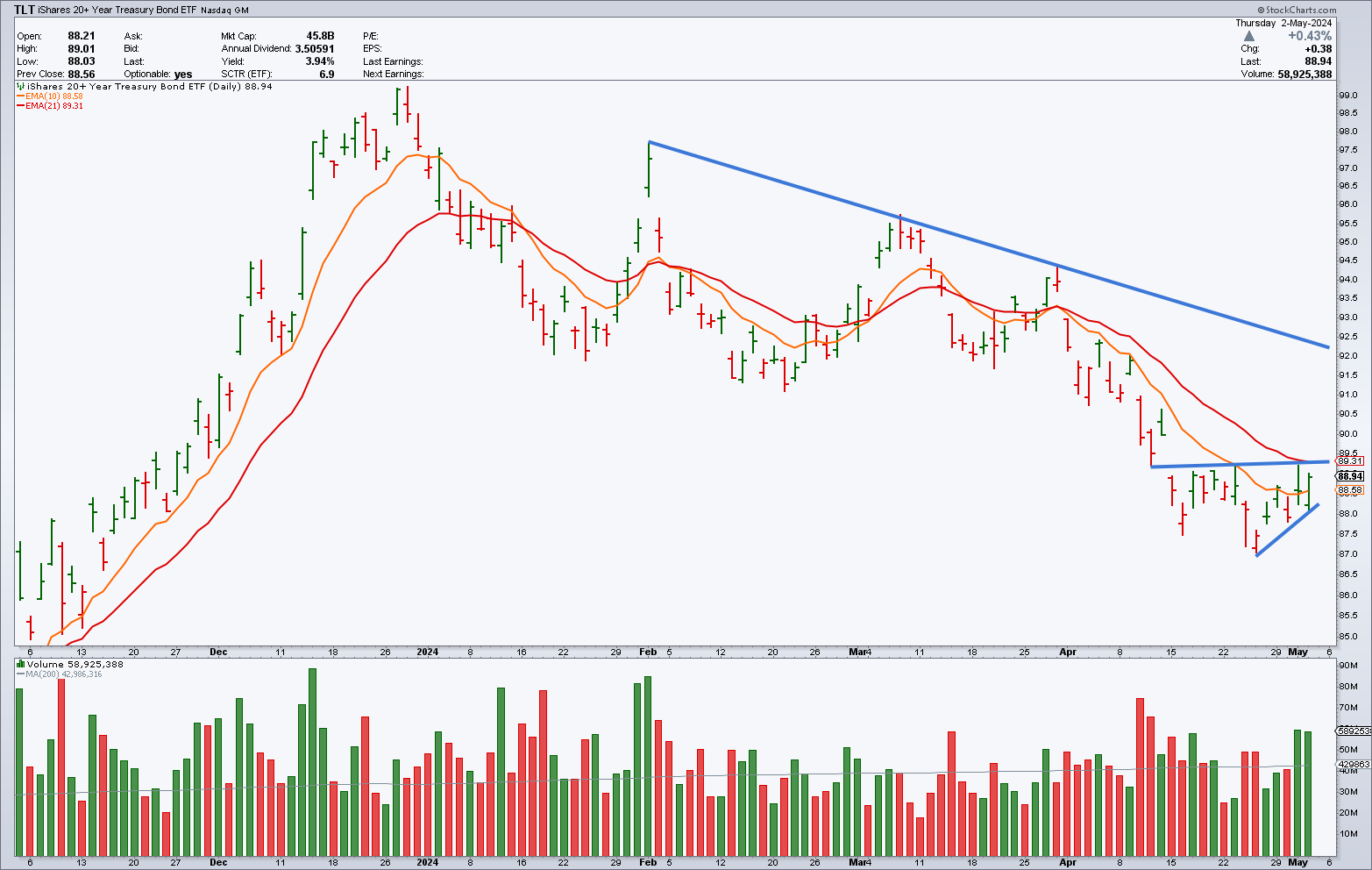Click the 2024 label on upper date axis
The width and height of the screenshot is (1372, 870).
(x=428, y=652)
